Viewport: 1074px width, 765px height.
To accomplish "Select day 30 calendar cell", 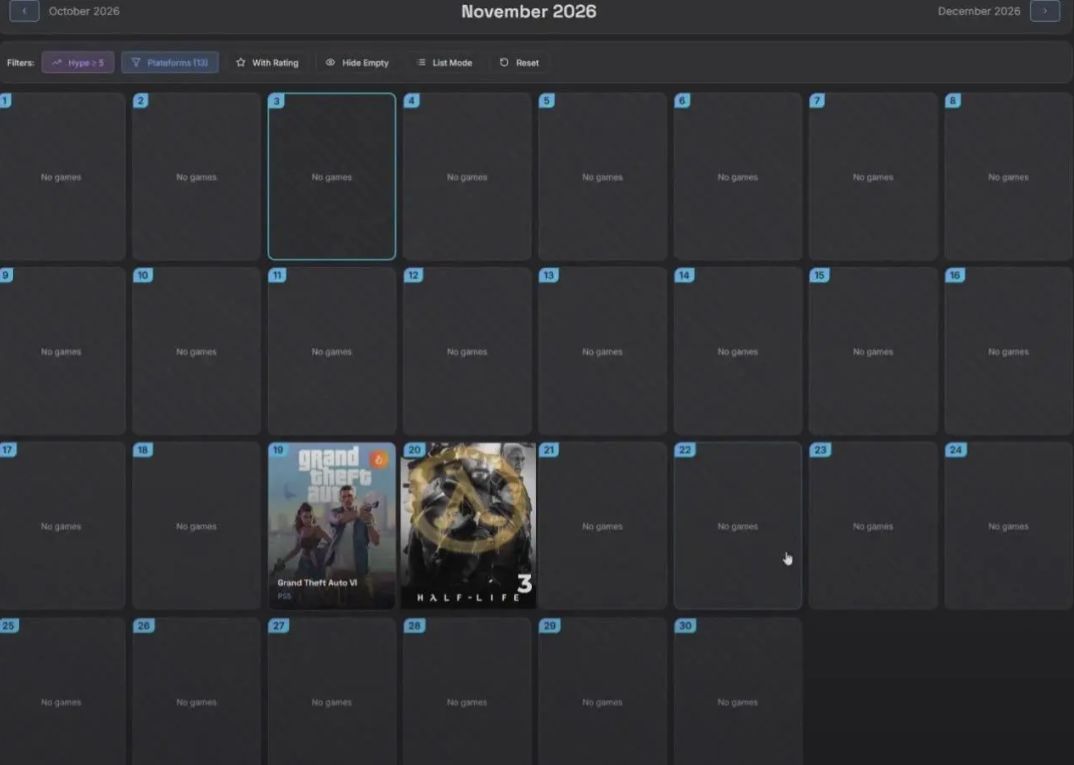I will click(x=738, y=691).
